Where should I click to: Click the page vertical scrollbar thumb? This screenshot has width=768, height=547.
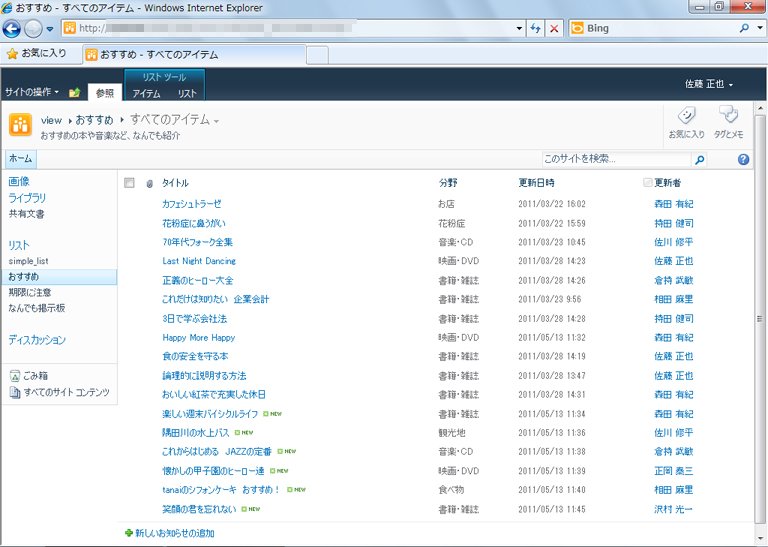pos(760,318)
